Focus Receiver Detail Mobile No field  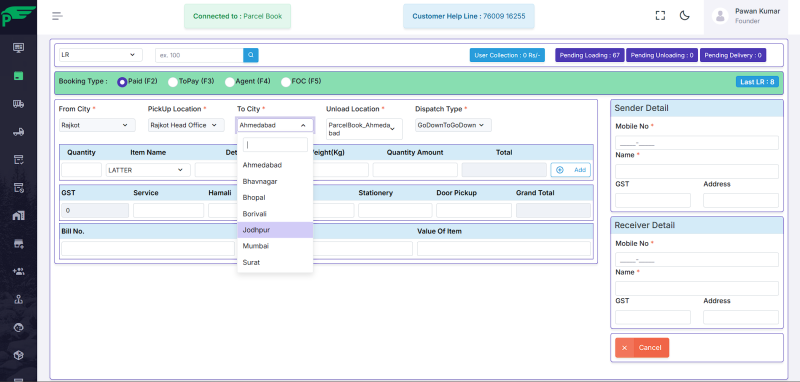pos(696,260)
